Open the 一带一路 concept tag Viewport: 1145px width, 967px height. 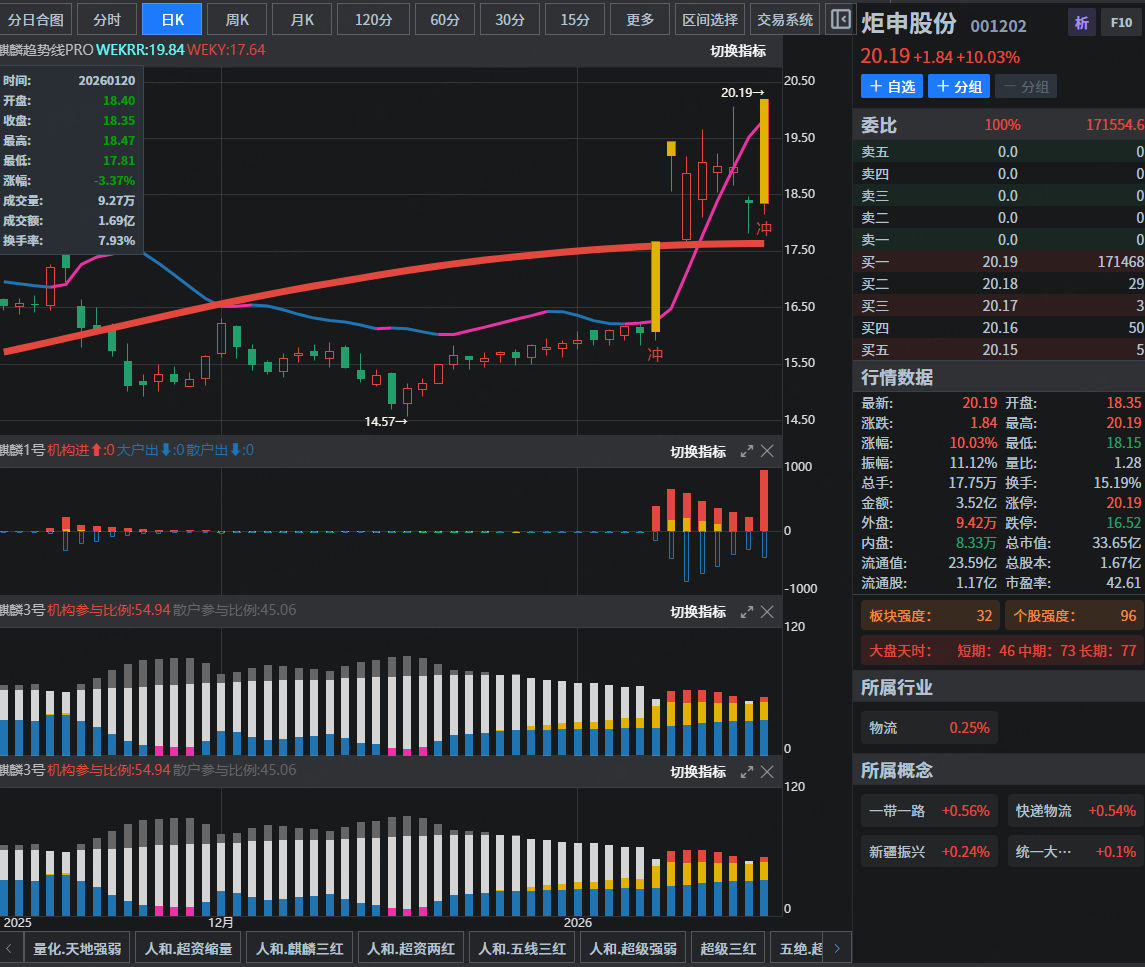[929, 811]
